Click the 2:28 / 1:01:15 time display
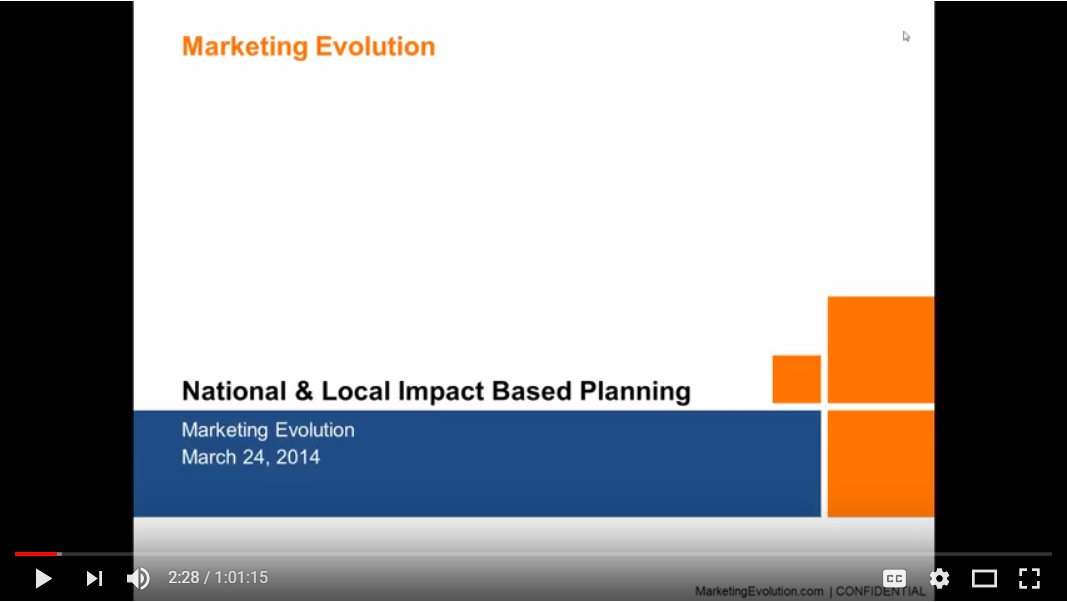Image resolution: width=1067 pixels, height=602 pixels. pos(218,578)
